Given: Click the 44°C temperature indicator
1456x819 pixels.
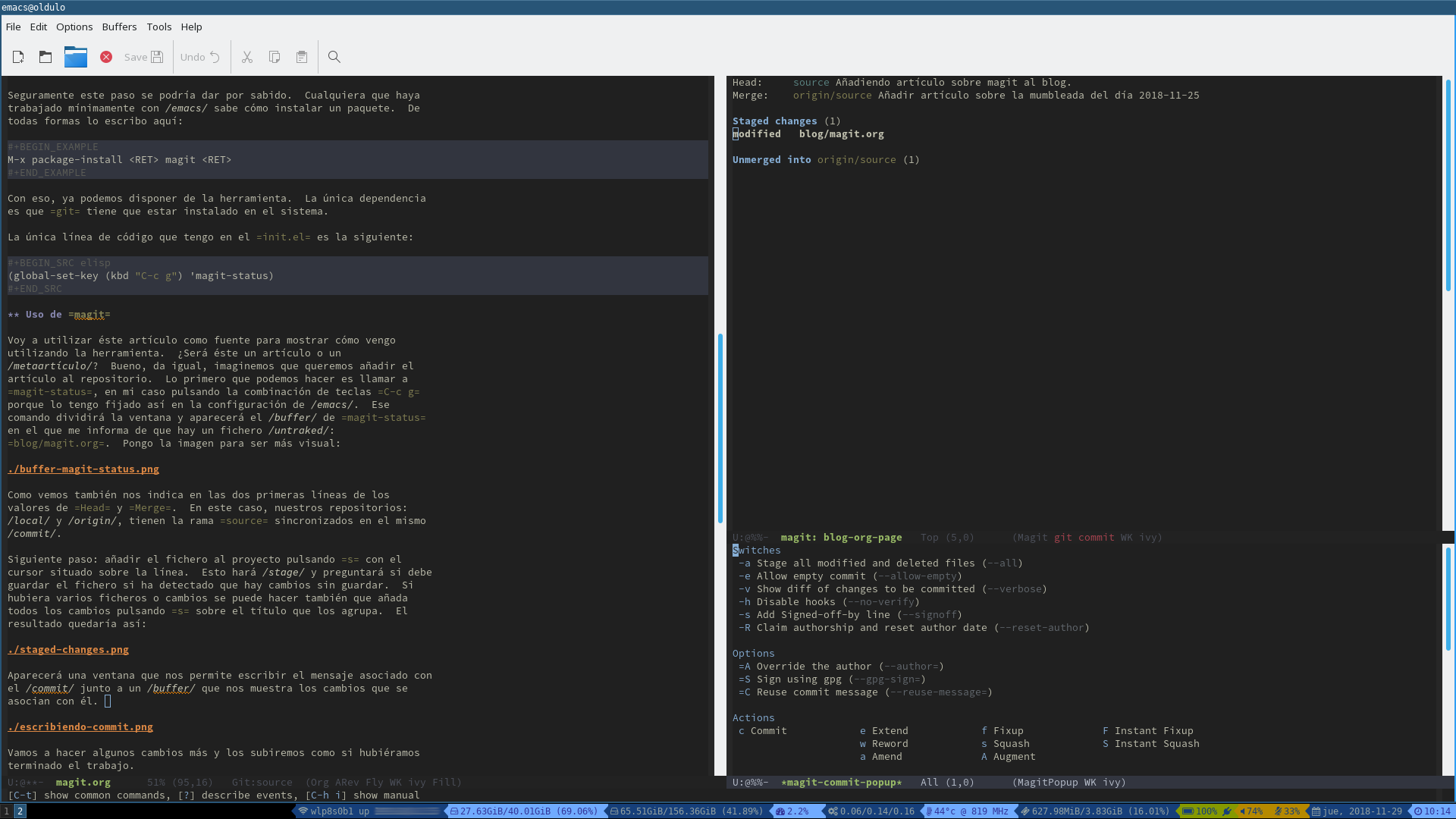Looking at the screenshot, I should click(x=968, y=811).
